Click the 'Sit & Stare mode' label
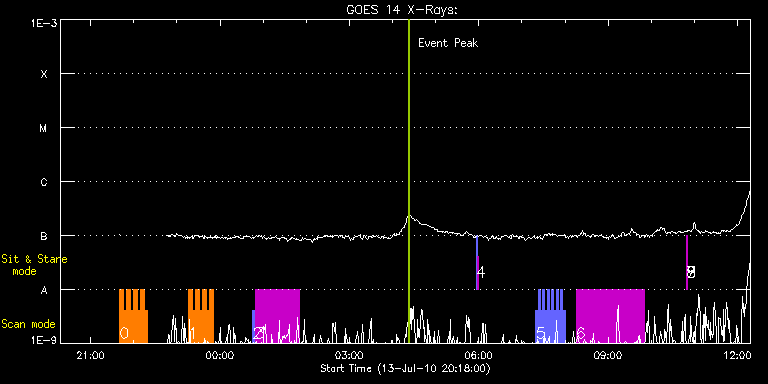768x384 pixels. (34, 265)
